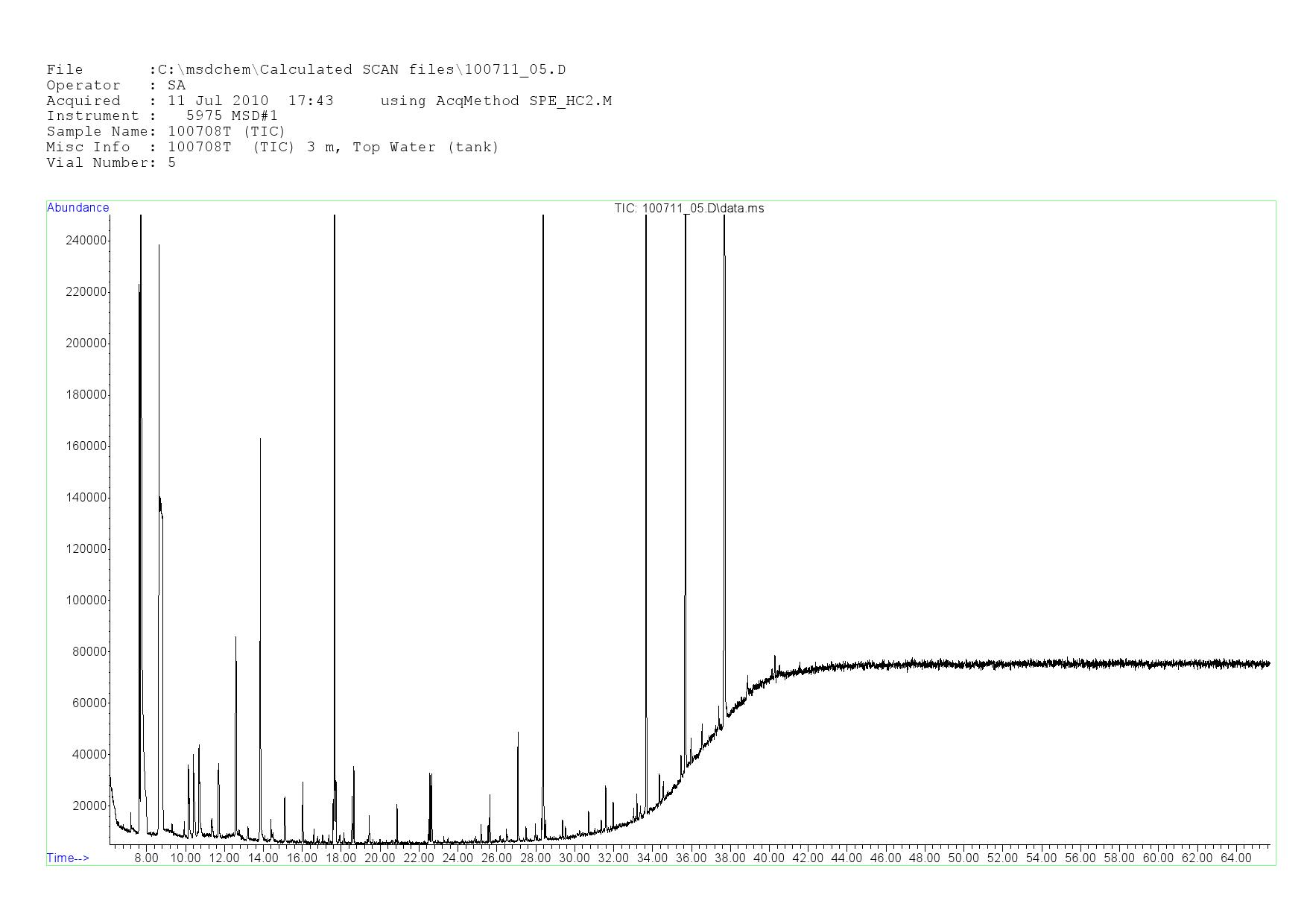Click the Sample Name 100708T (TIC) line
The width and height of the screenshot is (1307, 924).
pos(165,131)
